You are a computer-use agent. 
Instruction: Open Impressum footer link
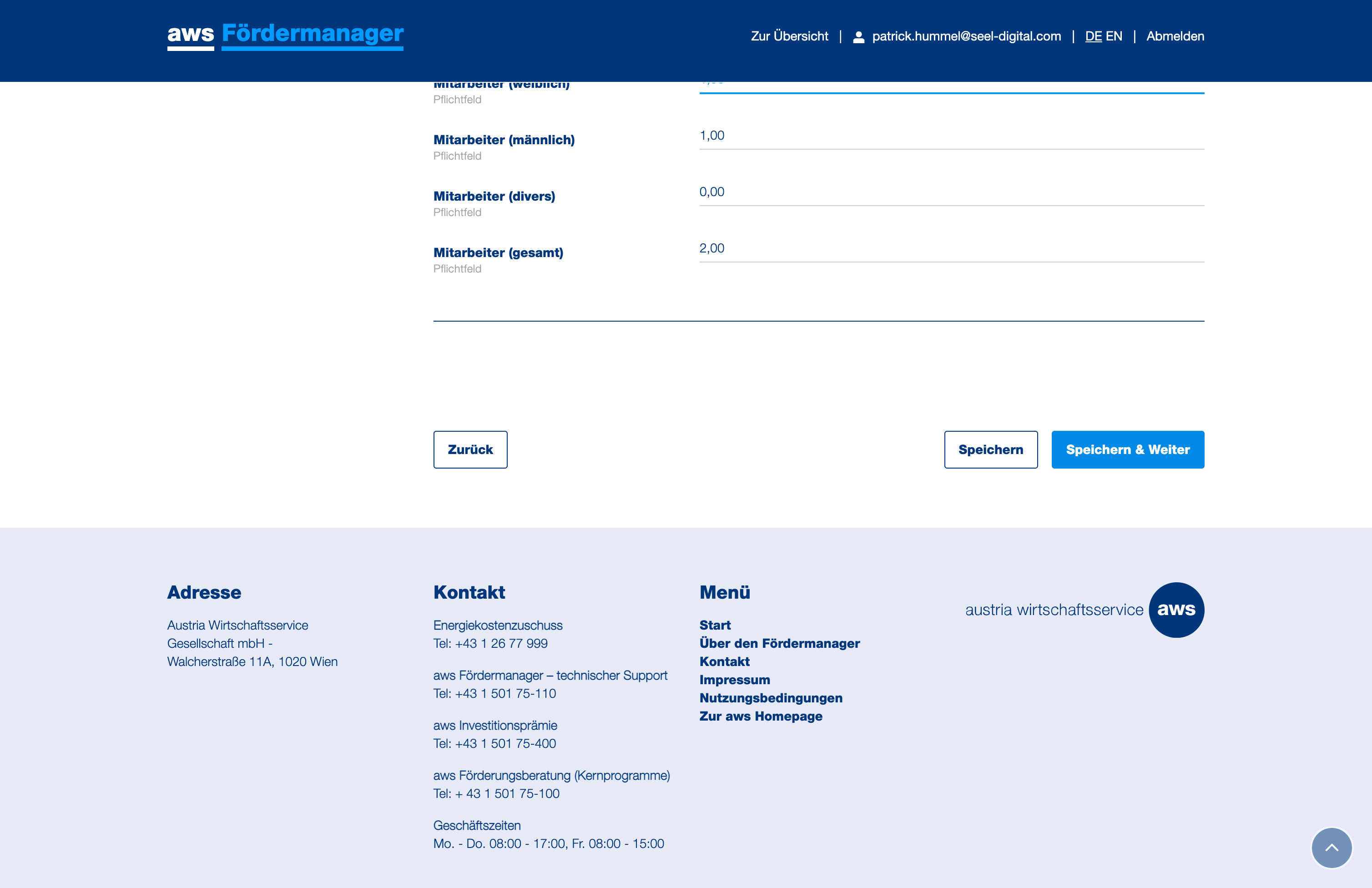coord(734,680)
